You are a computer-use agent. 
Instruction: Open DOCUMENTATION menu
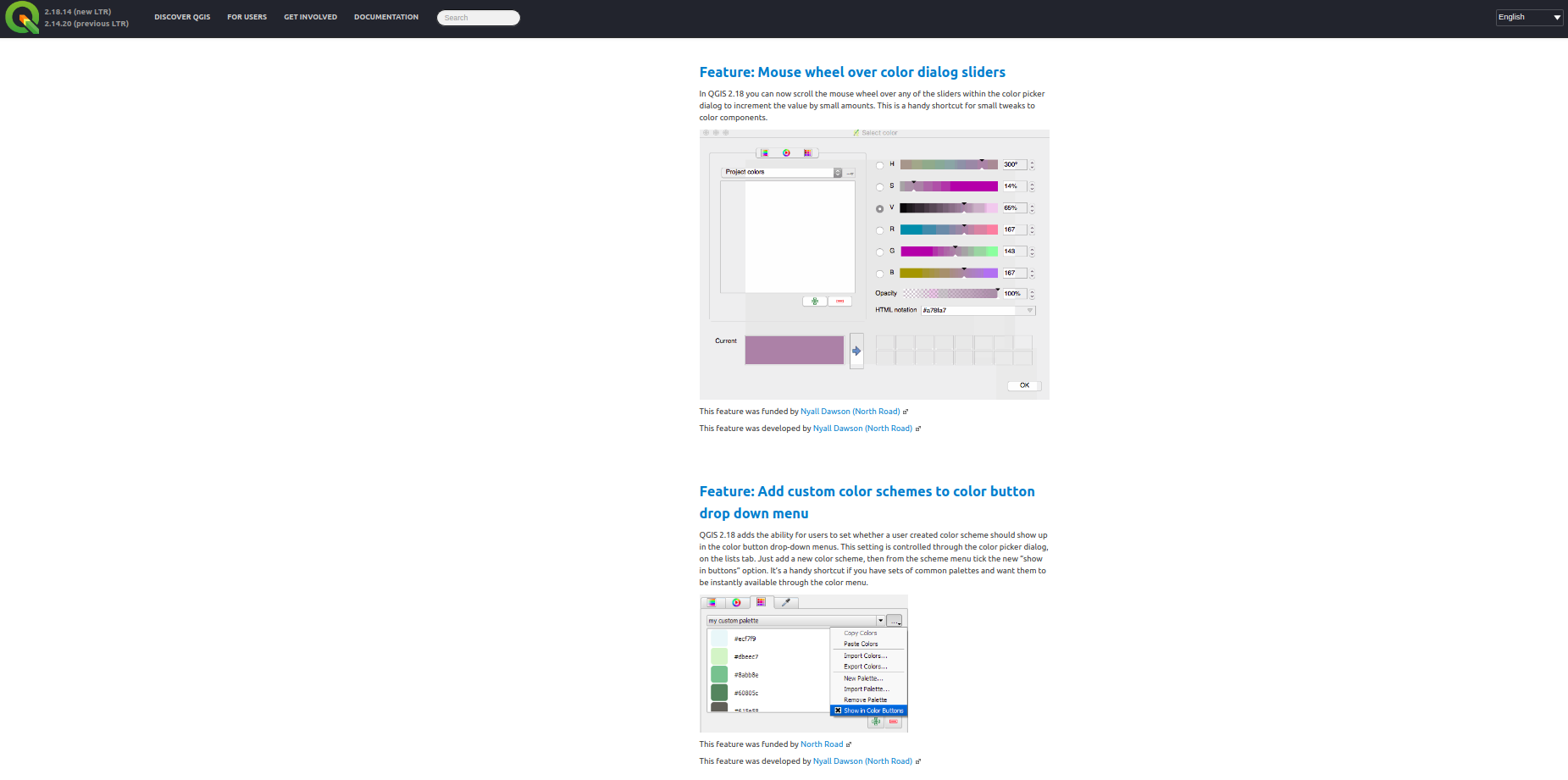(x=386, y=17)
